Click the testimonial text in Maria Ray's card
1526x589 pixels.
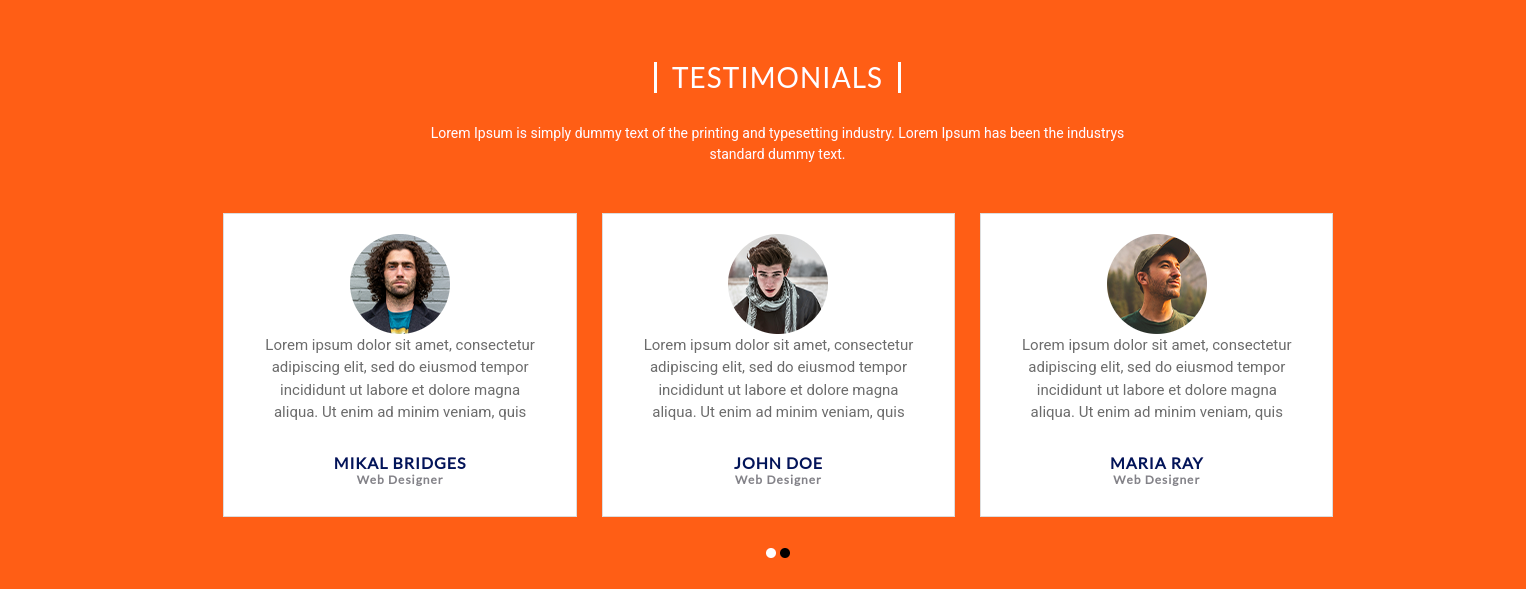[x=1157, y=378]
